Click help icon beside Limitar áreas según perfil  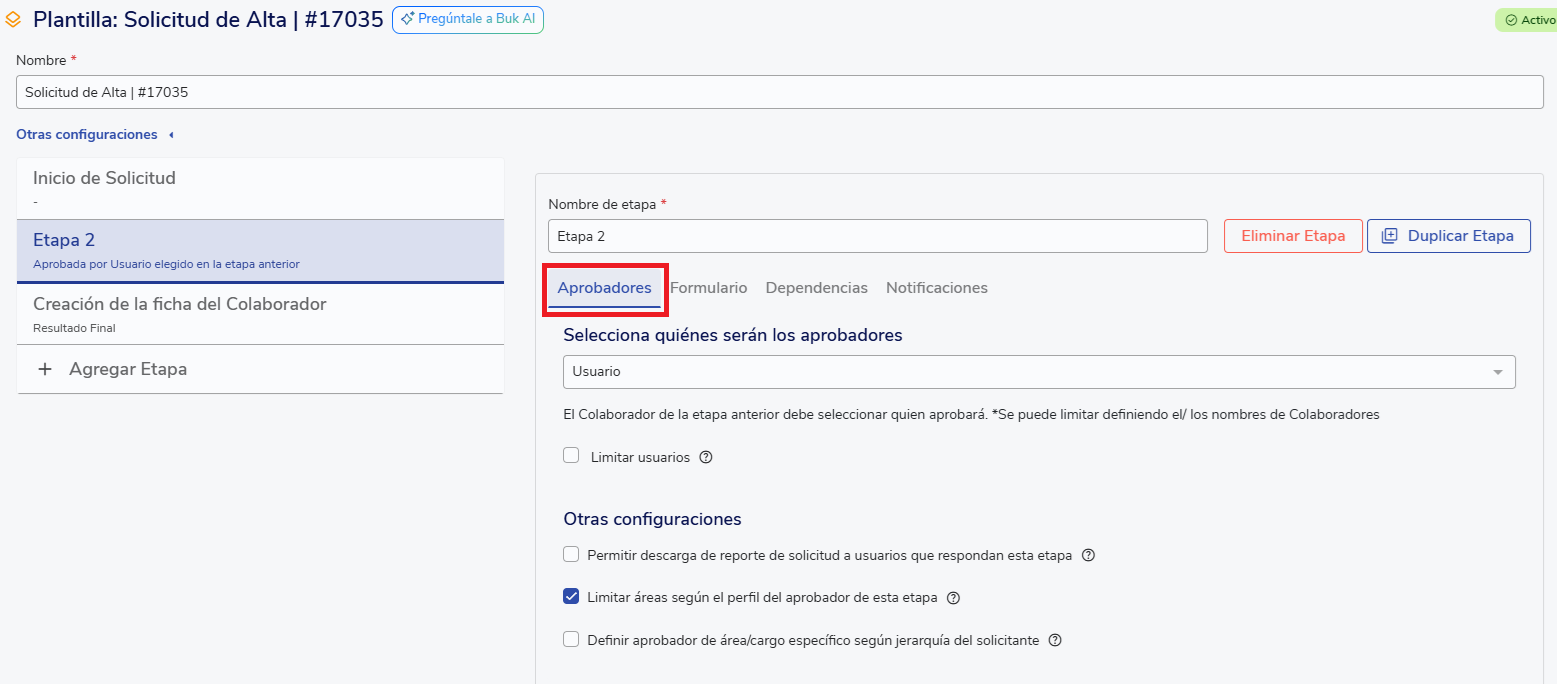(x=953, y=598)
